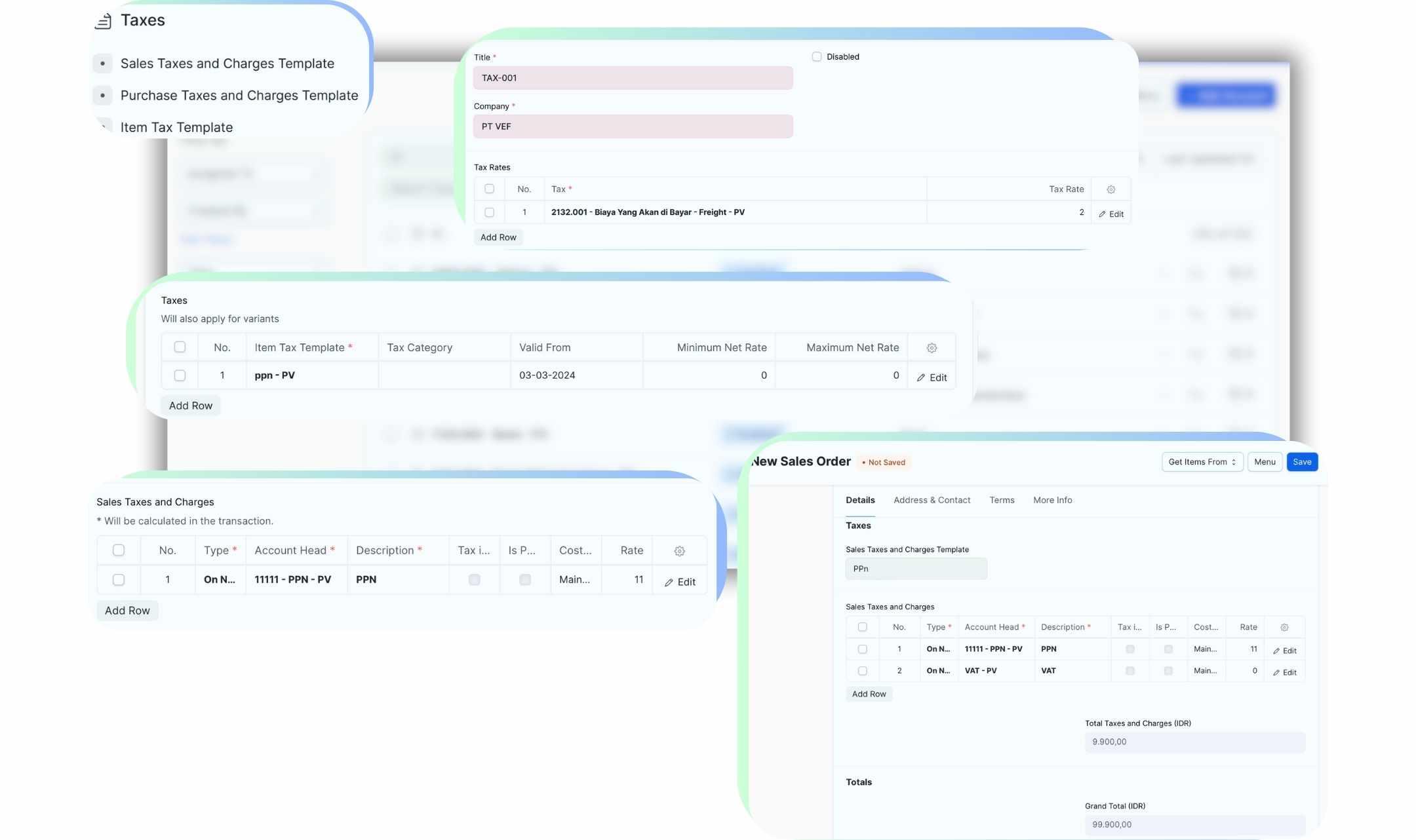The width and height of the screenshot is (1416, 840).
Task: Open the Tax Rates table settings gear
Action: [x=1111, y=189]
